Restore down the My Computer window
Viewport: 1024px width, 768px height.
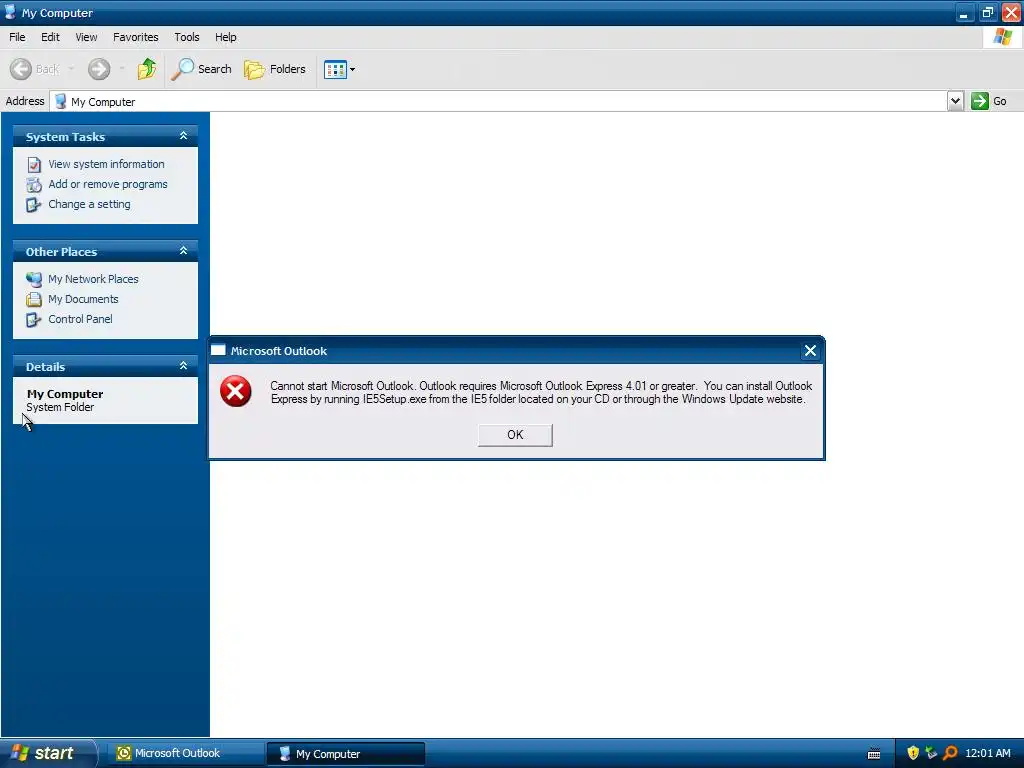coord(987,12)
